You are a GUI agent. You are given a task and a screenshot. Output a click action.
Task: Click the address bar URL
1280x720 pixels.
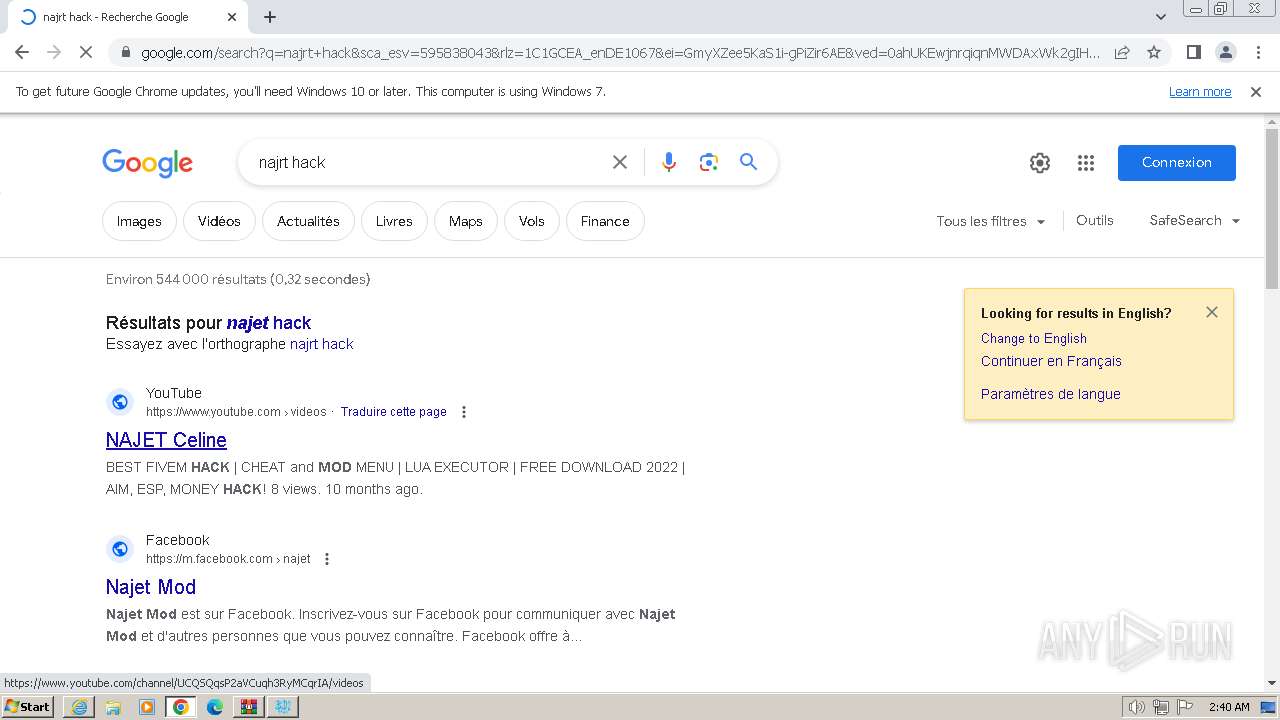coord(620,52)
